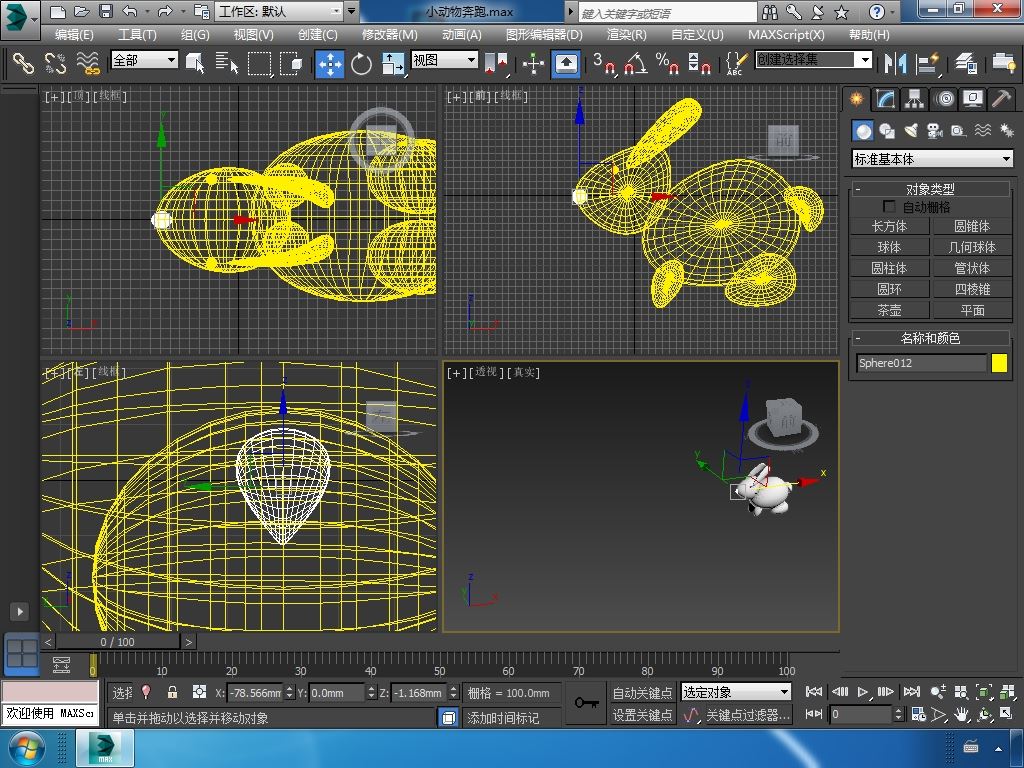Click the yellow object color swatch

tap(999, 363)
